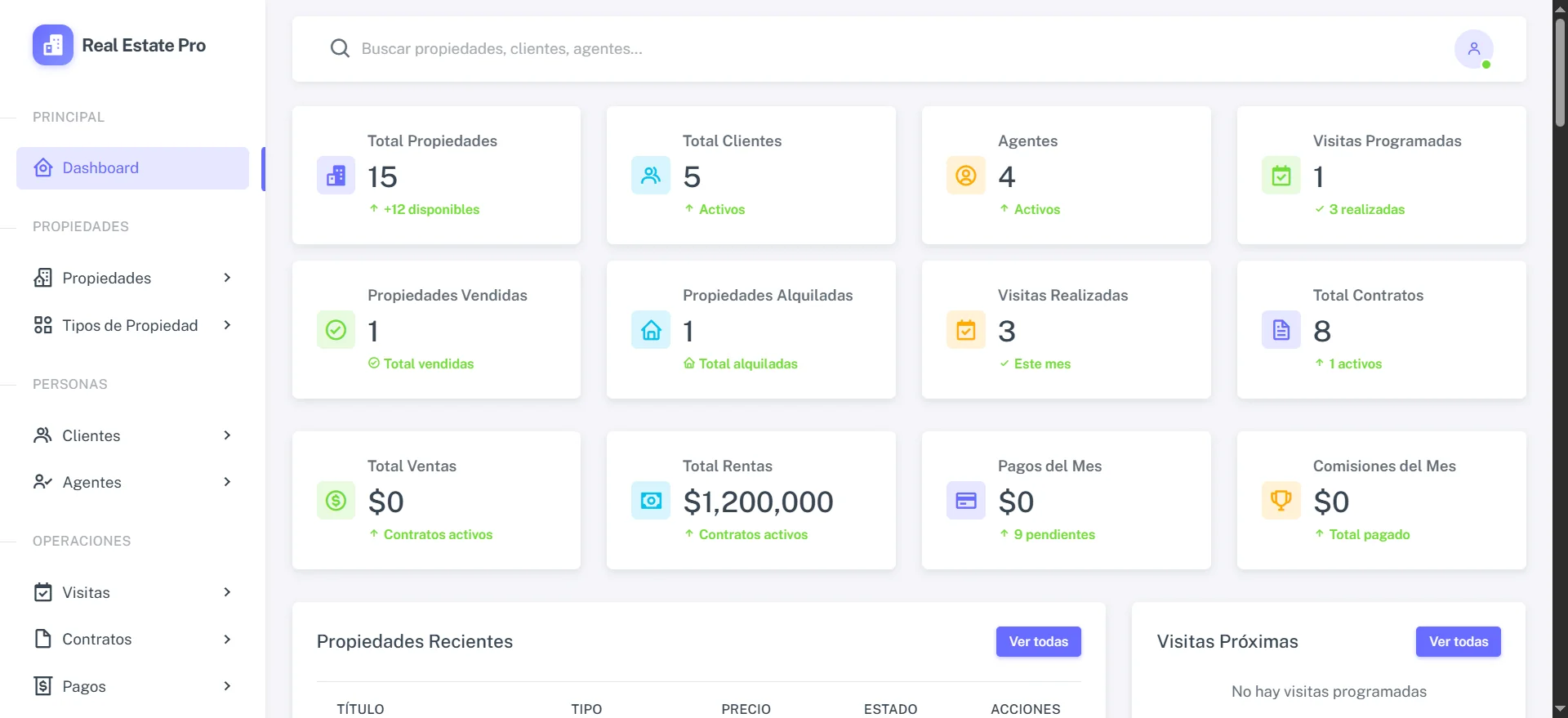
Task: Click the Real Estate Pro logo icon
Action: [x=53, y=45]
